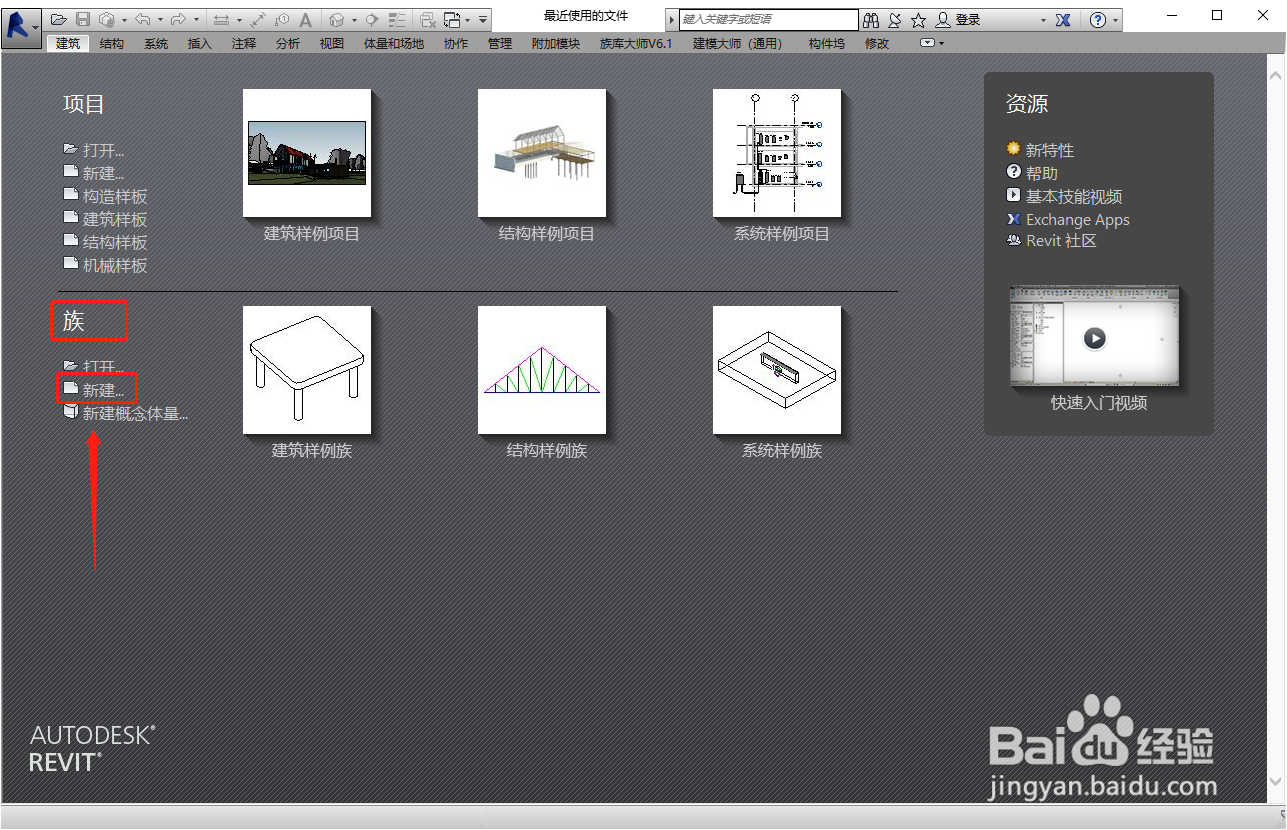Expand the 3D View dropdown arrow
The height and width of the screenshot is (830, 1287).
(354, 20)
